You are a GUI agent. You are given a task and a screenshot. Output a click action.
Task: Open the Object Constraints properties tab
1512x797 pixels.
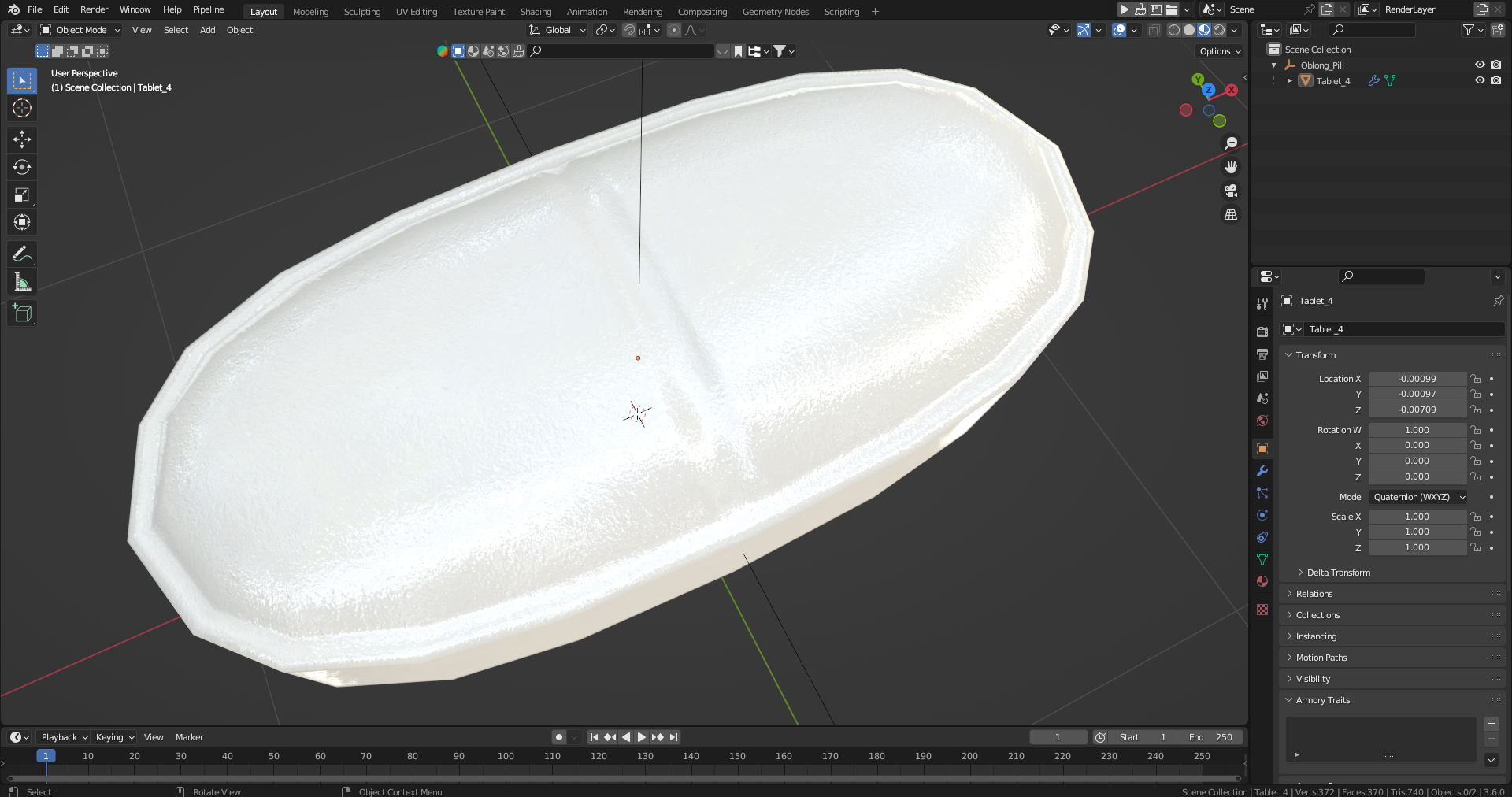(1262, 537)
